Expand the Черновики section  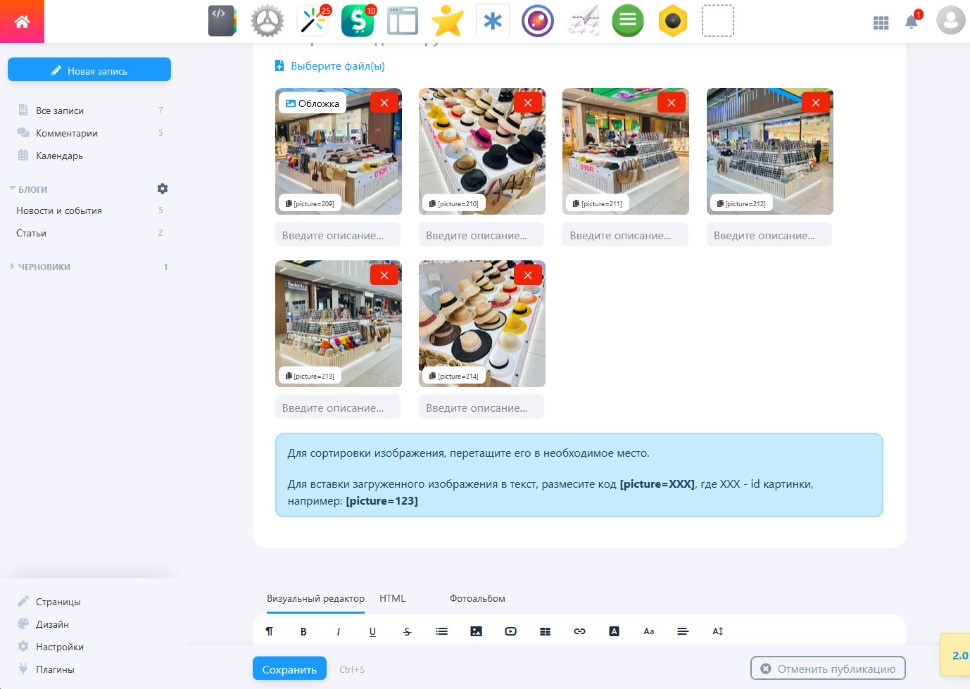tap(40, 267)
